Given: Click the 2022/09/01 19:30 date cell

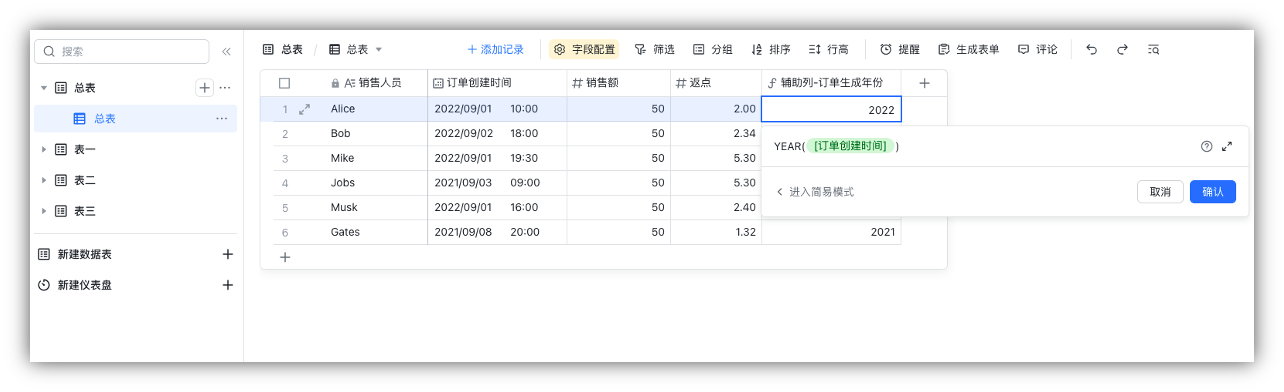Looking at the screenshot, I should coord(497,158).
